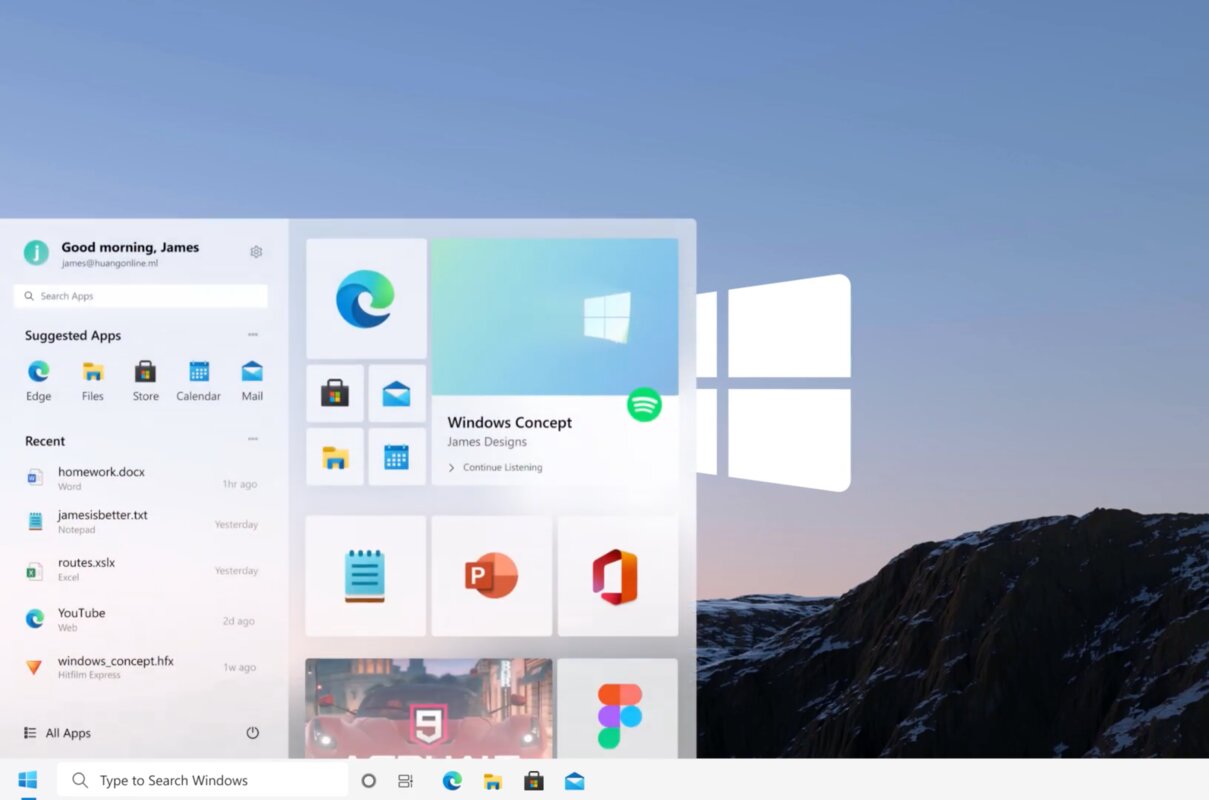Launch Edge from Suggested Apps
The image size is (1209, 800).
point(39,381)
